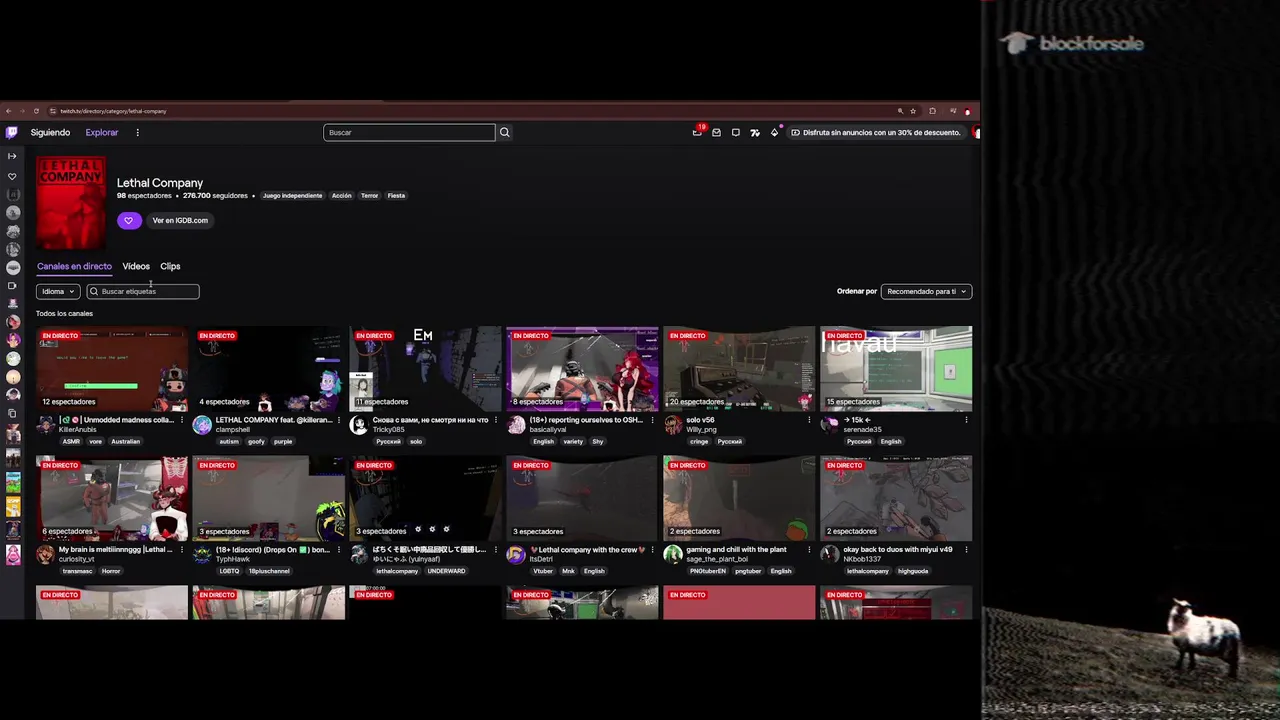Click the clampshell channel avatar

(x=202, y=425)
